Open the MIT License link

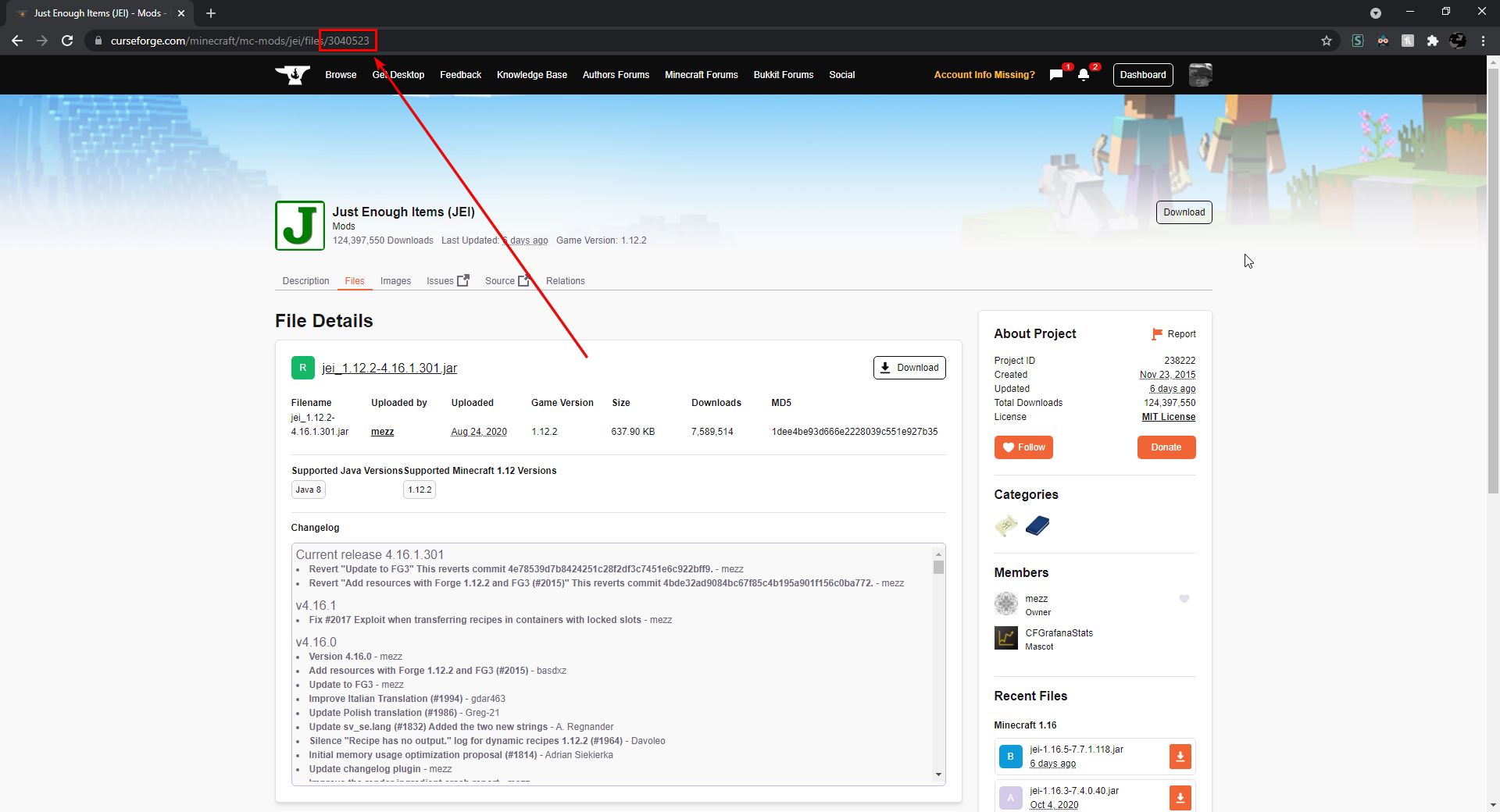click(x=1169, y=417)
